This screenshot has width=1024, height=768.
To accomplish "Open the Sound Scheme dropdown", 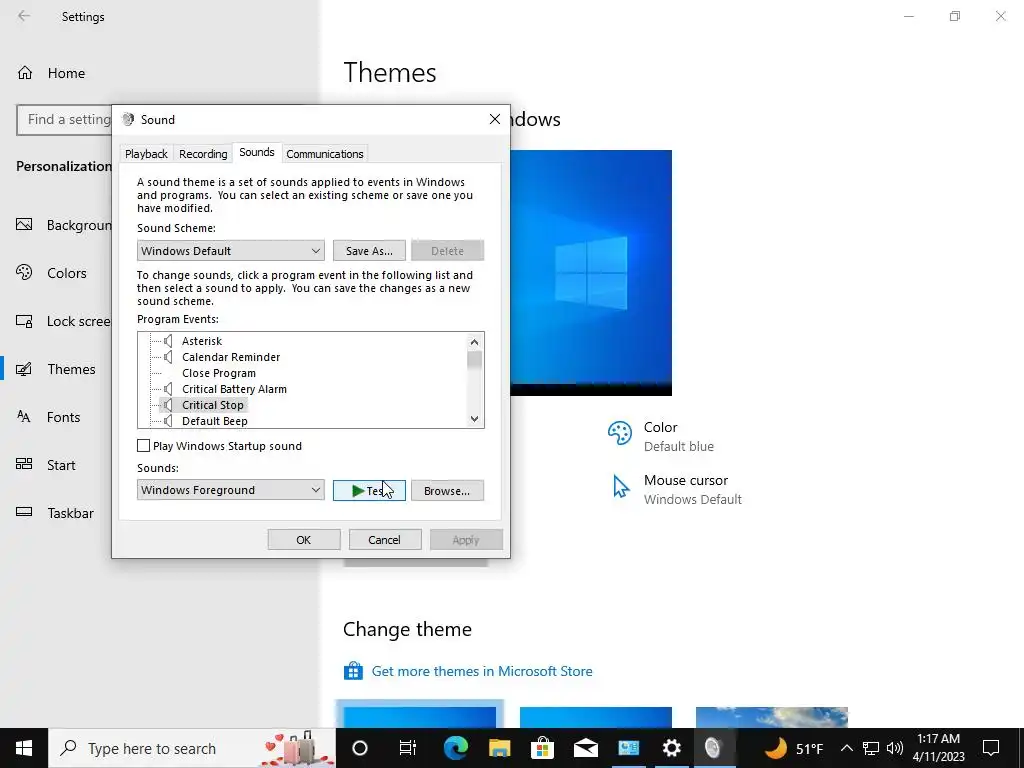I will pyautogui.click(x=231, y=251).
